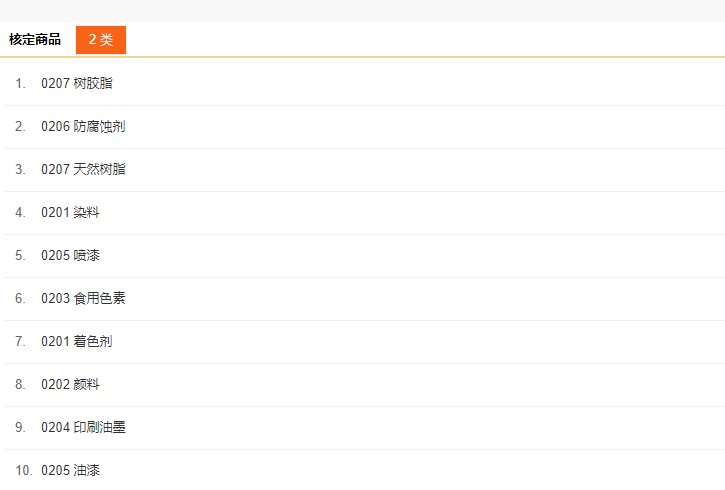
Task: Click list number 2. beside 防腐蚀剂
Action: [x=20, y=126]
